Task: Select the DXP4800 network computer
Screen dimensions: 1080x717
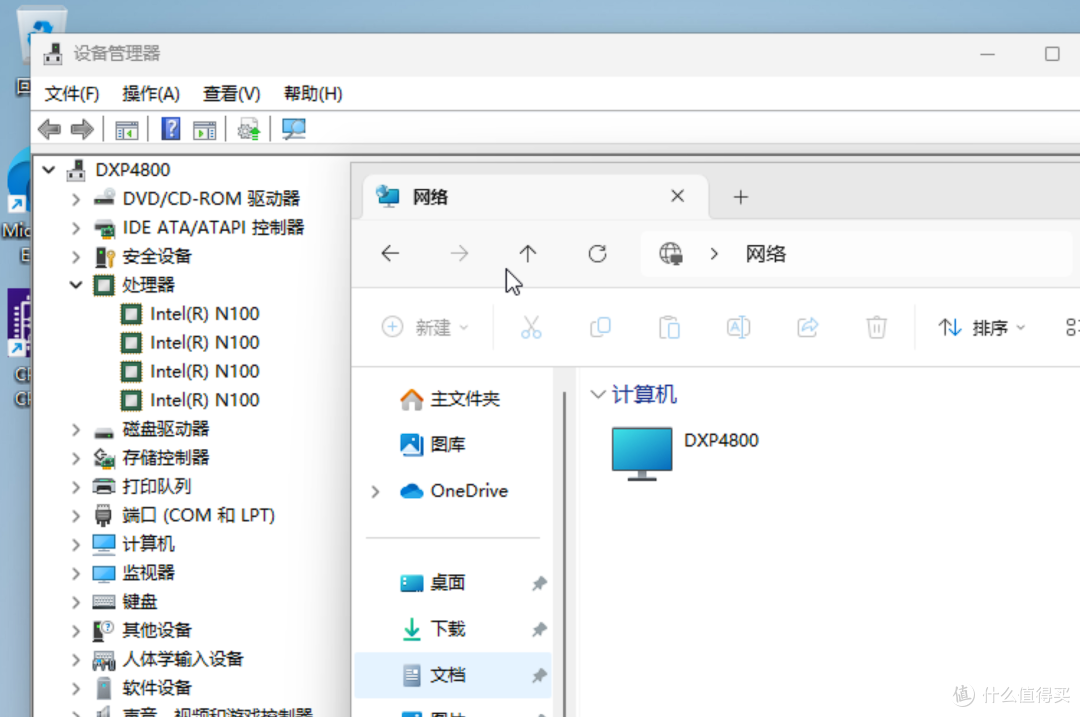Action: 685,453
